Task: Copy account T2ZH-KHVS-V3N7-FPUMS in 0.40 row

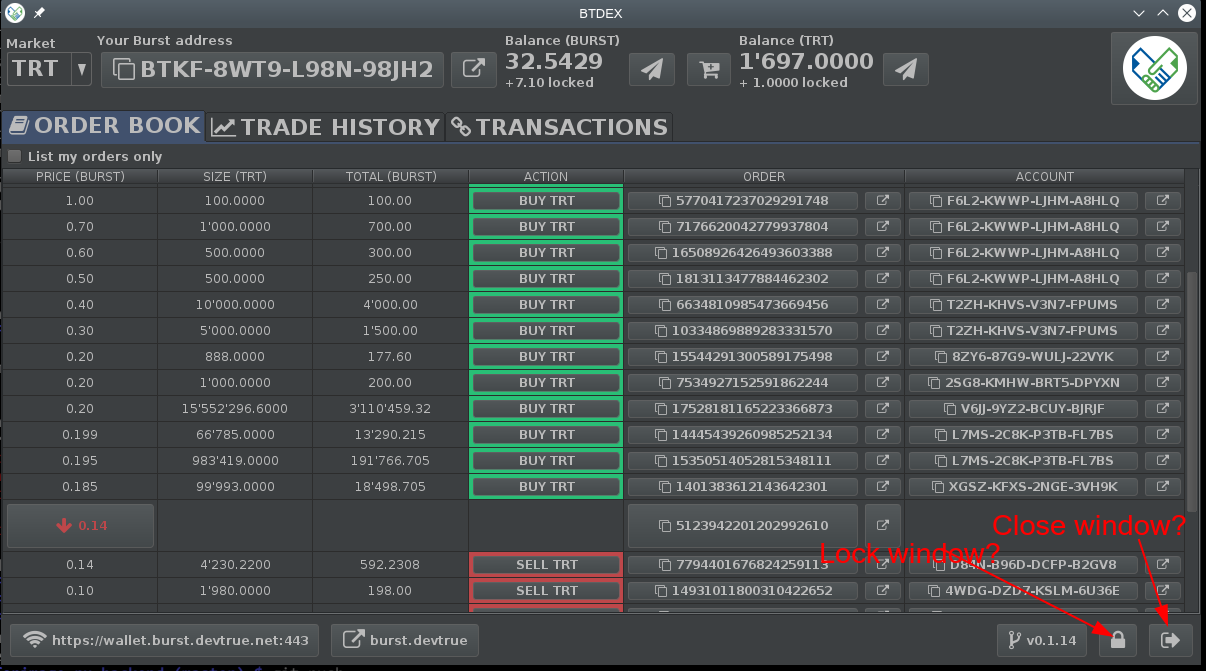Action: coord(1023,304)
